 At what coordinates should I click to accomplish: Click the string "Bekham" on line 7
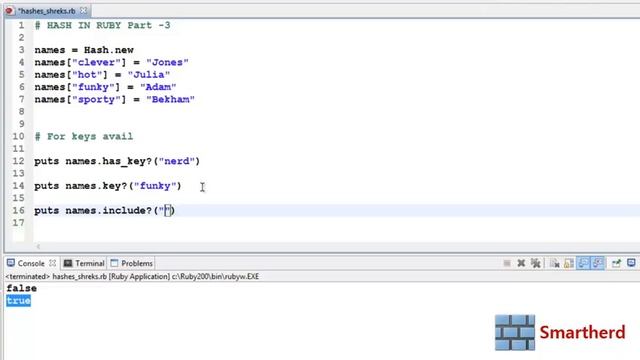click(x=171, y=100)
